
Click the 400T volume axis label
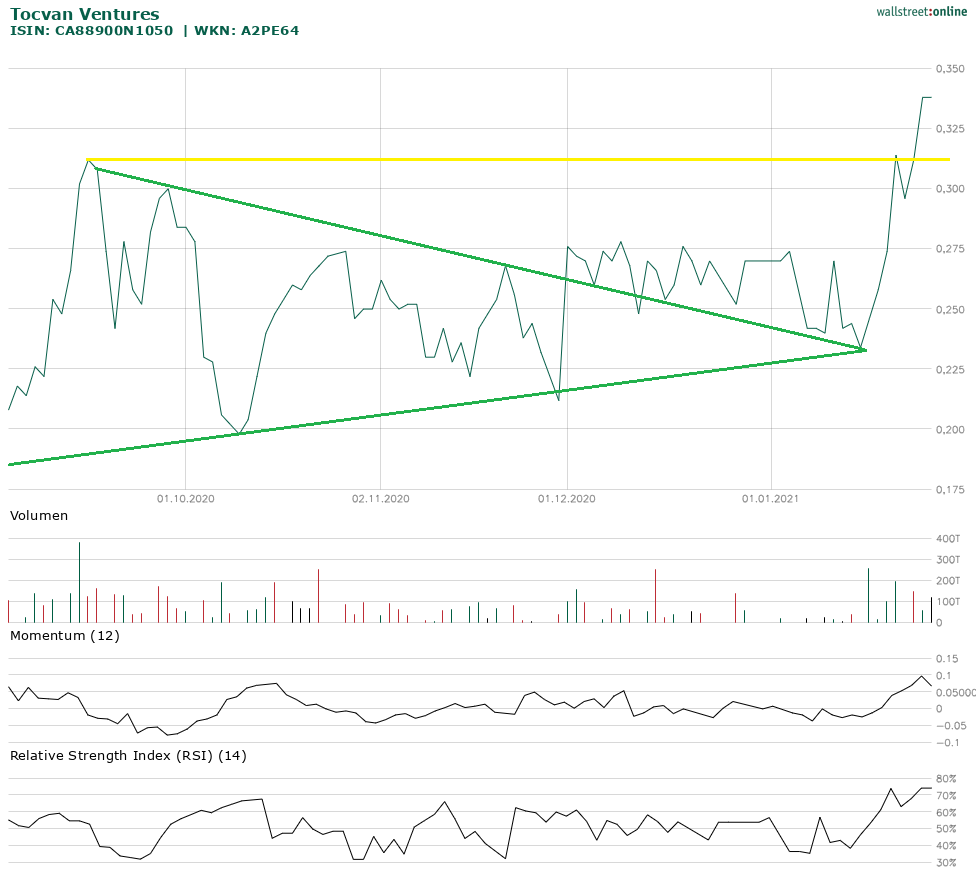pos(948,538)
